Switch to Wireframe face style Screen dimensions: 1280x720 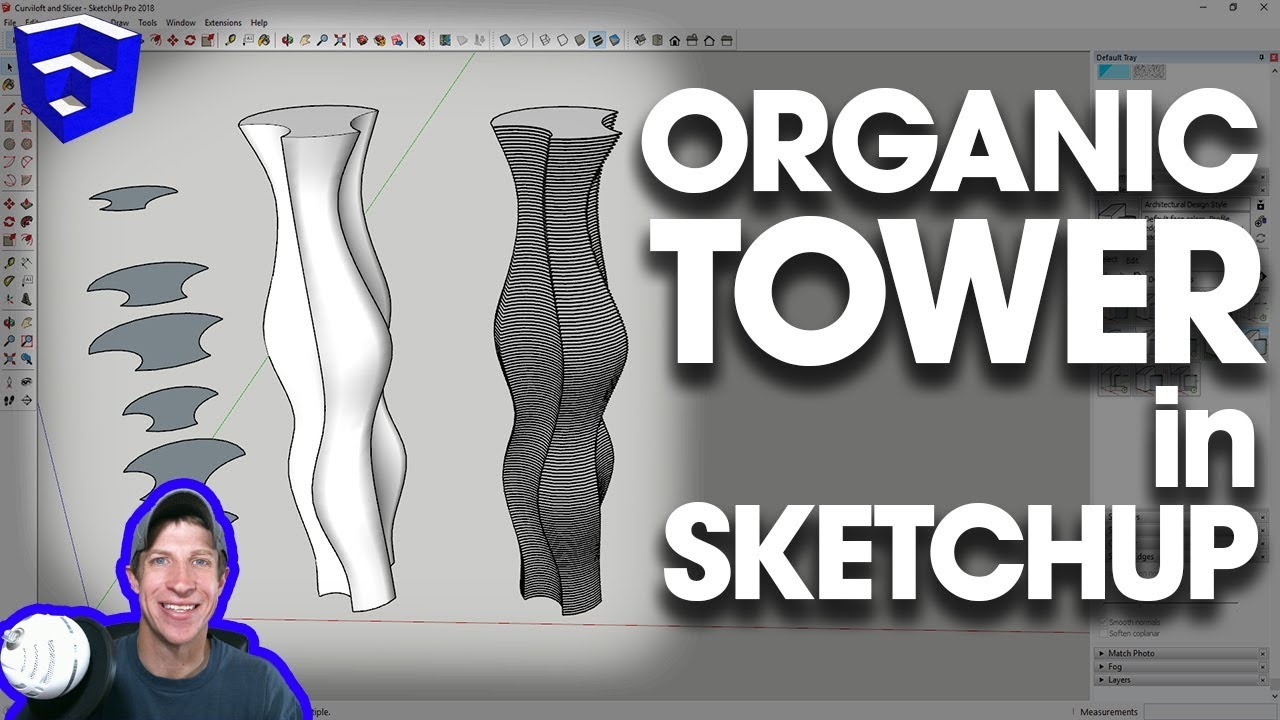coord(544,40)
